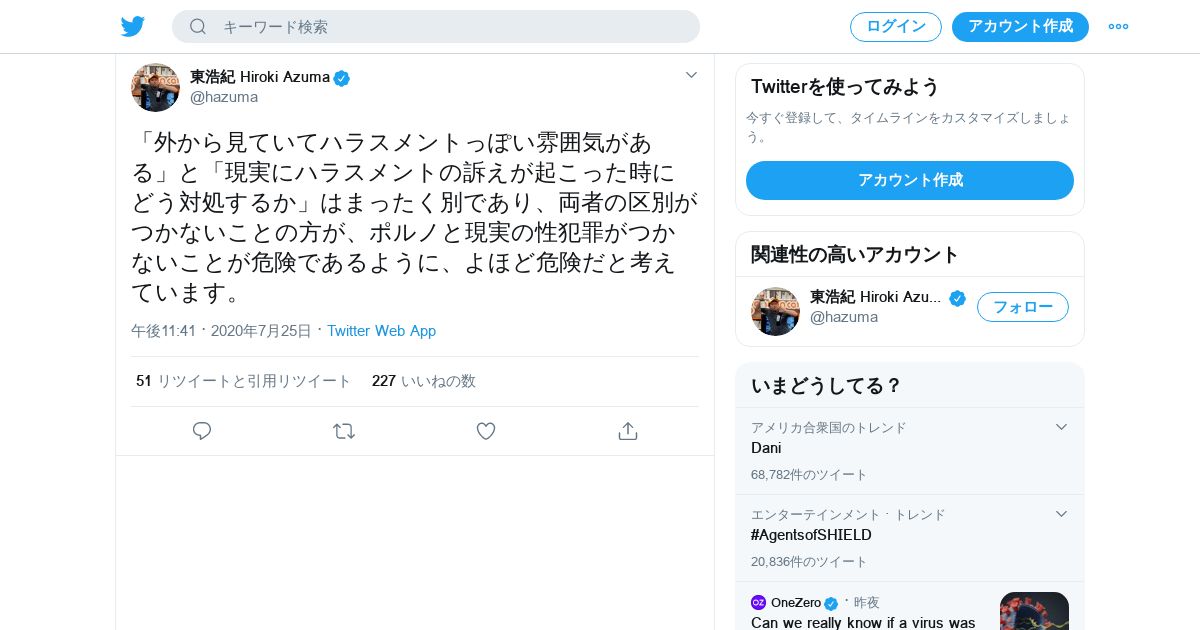This screenshot has width=1200, height=630.
Task: Open the three-dot more menu
Action: coord(1118,27)
